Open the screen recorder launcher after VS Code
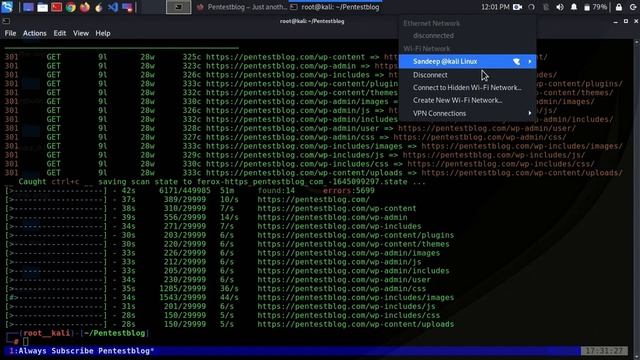 click(127, 7)
